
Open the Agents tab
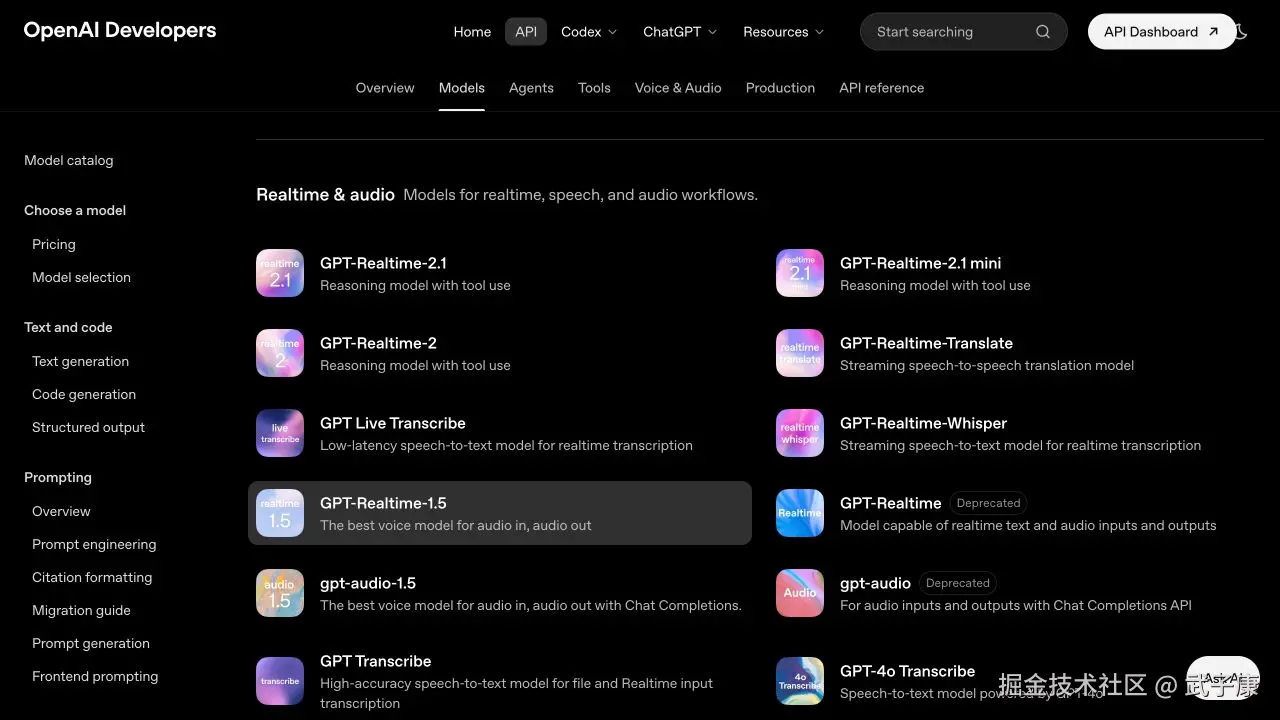click(x=531, y=88)
